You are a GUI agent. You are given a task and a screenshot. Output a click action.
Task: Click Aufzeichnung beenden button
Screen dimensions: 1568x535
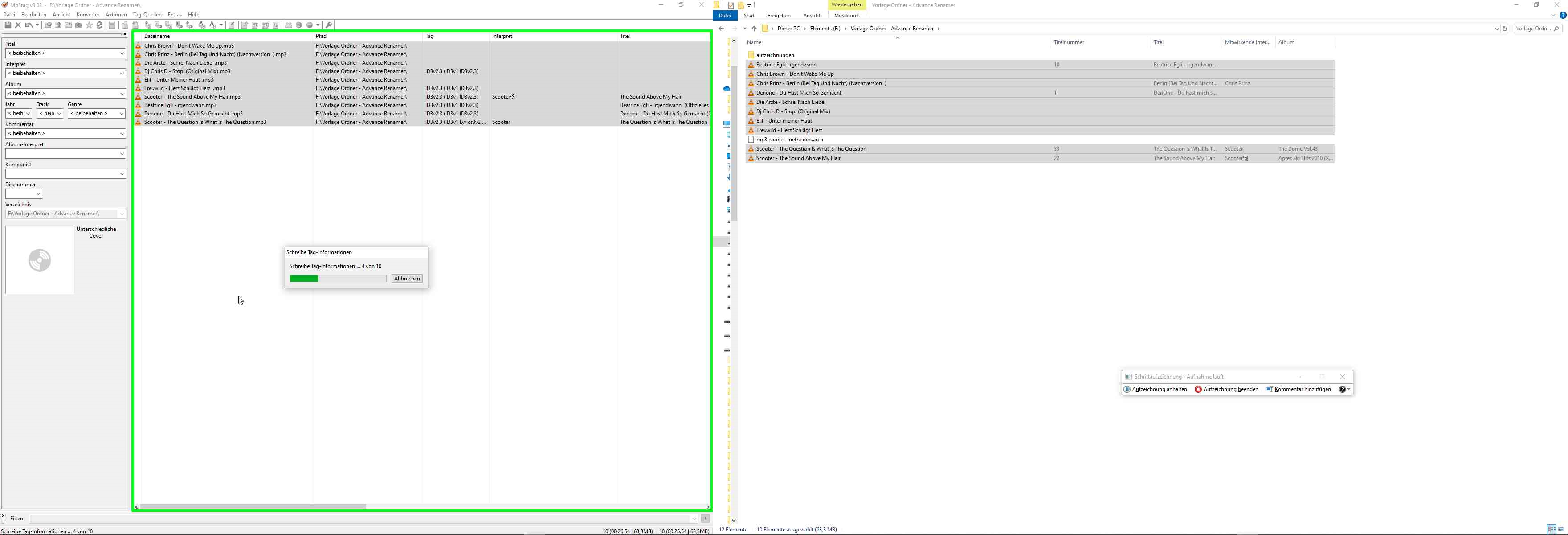(x=1226, y=389)
